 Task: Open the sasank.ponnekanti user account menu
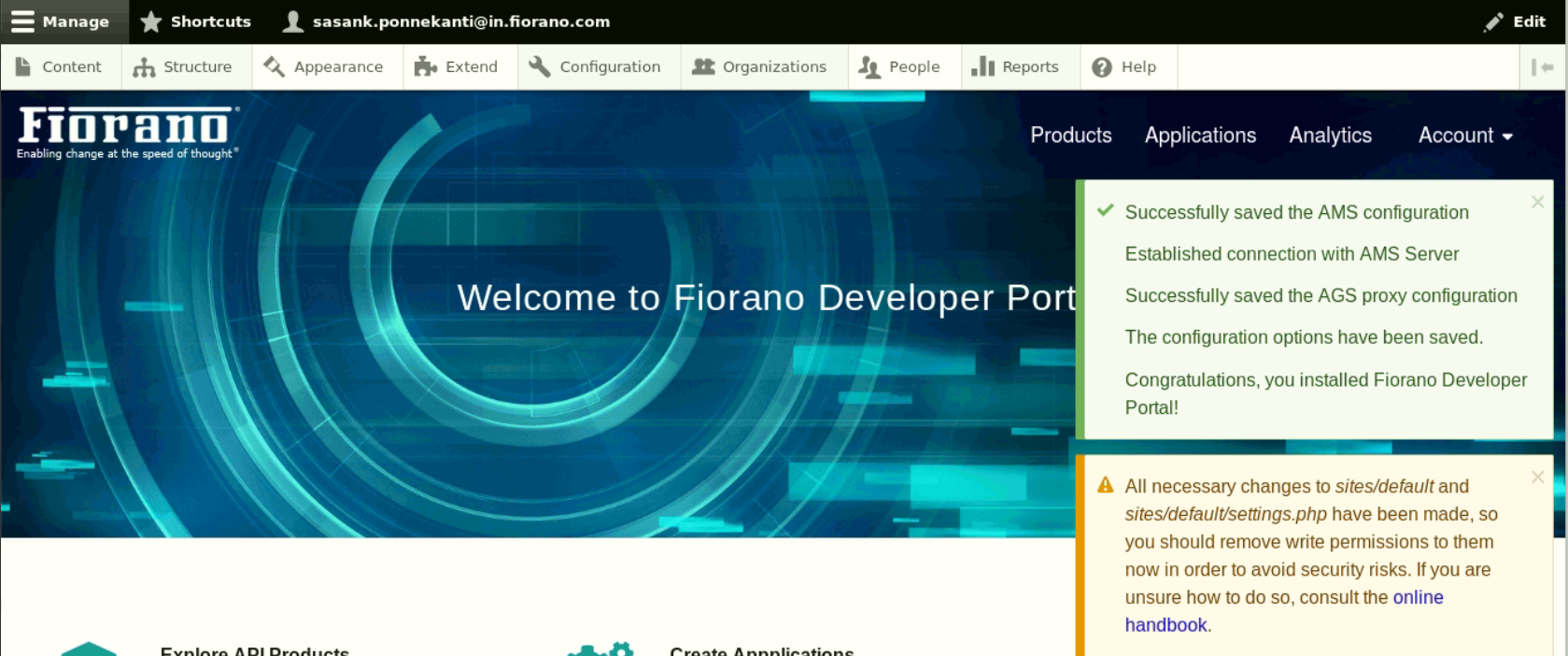click(446, 21)
